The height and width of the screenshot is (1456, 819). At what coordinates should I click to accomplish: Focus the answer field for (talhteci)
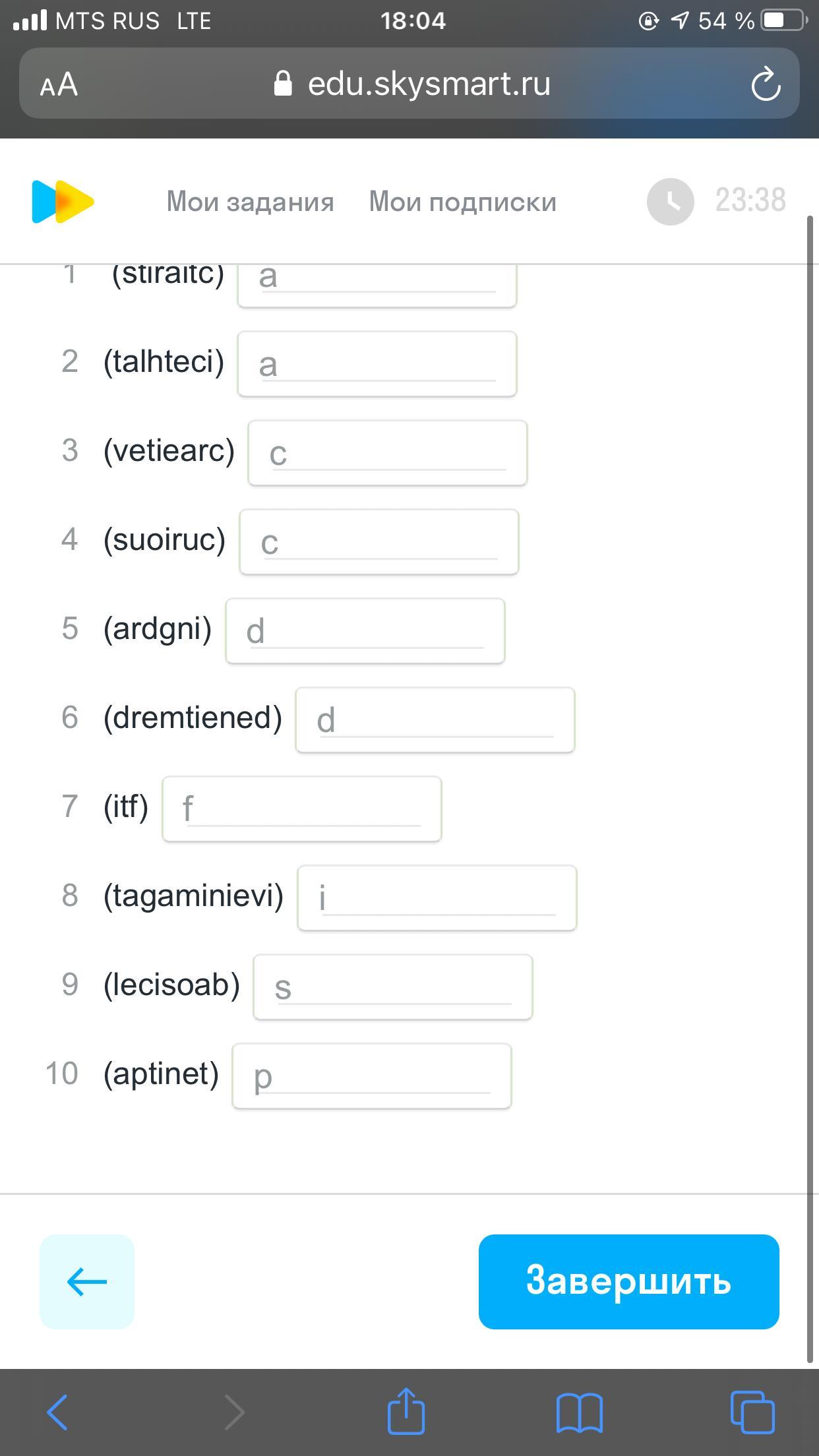[377, 364]
